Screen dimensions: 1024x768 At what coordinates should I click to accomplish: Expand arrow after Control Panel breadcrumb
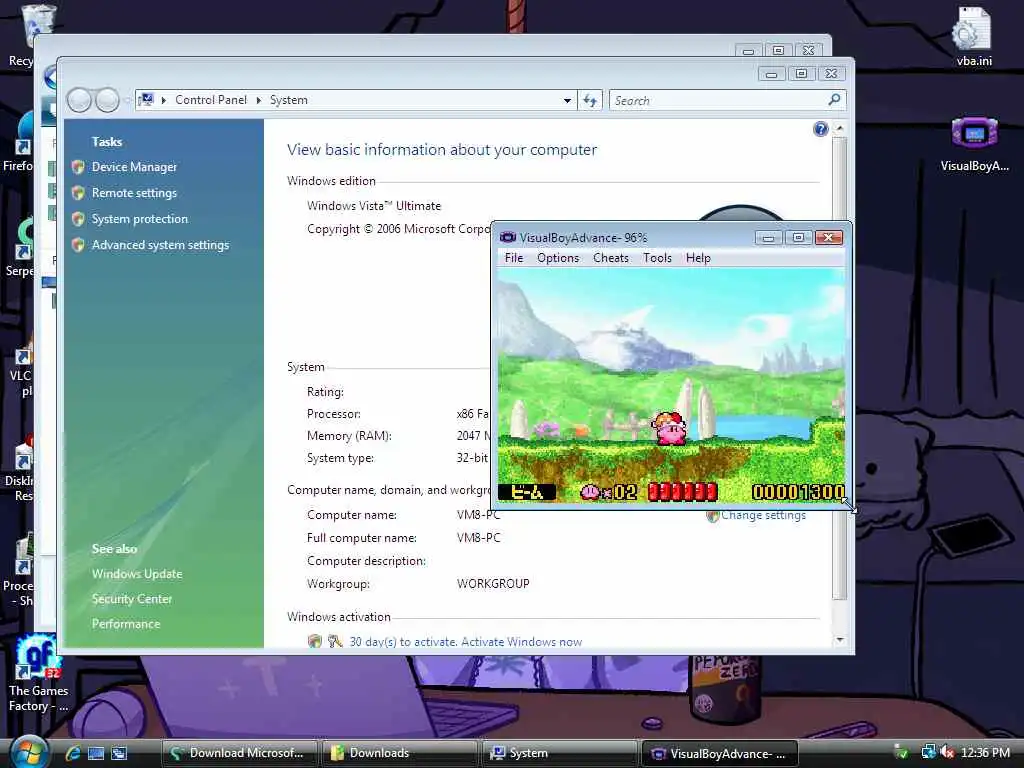point(259,101)
